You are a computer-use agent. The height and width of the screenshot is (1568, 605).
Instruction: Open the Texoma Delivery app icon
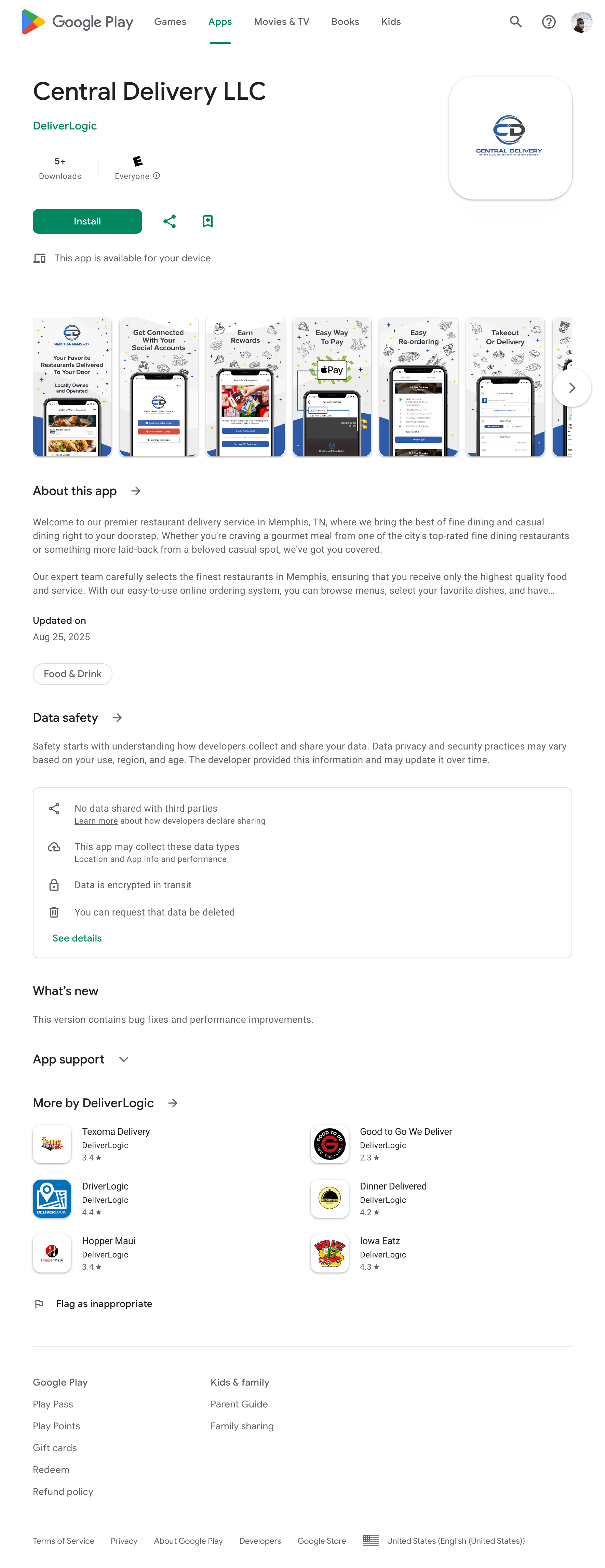(x=52, y=1144)
